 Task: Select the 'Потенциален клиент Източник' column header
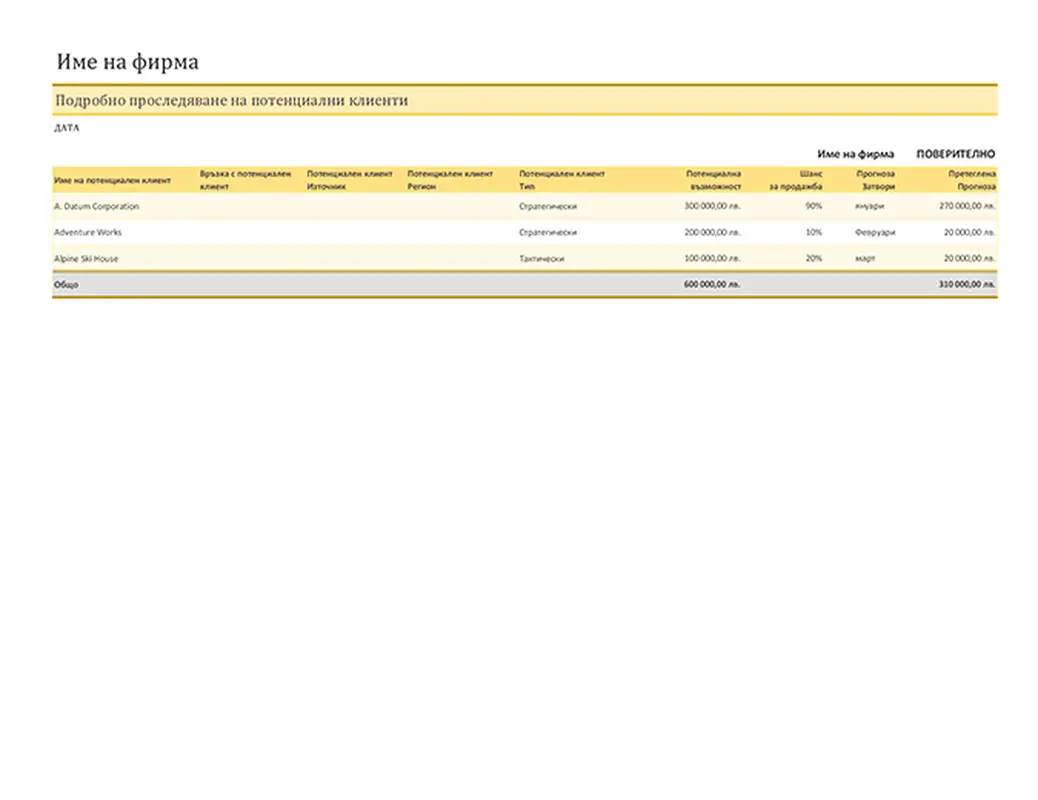coord(349,180)
